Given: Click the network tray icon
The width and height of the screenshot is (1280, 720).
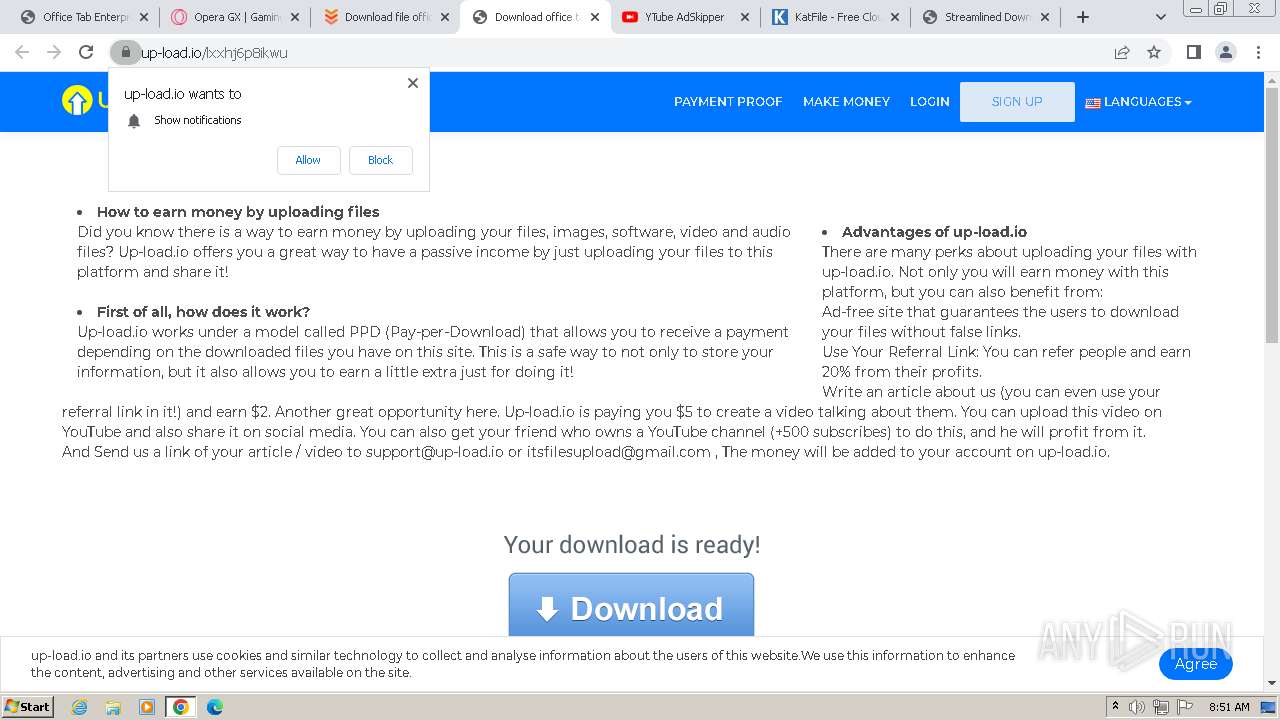Looking at the screenshot, I should coord(1161,707).
